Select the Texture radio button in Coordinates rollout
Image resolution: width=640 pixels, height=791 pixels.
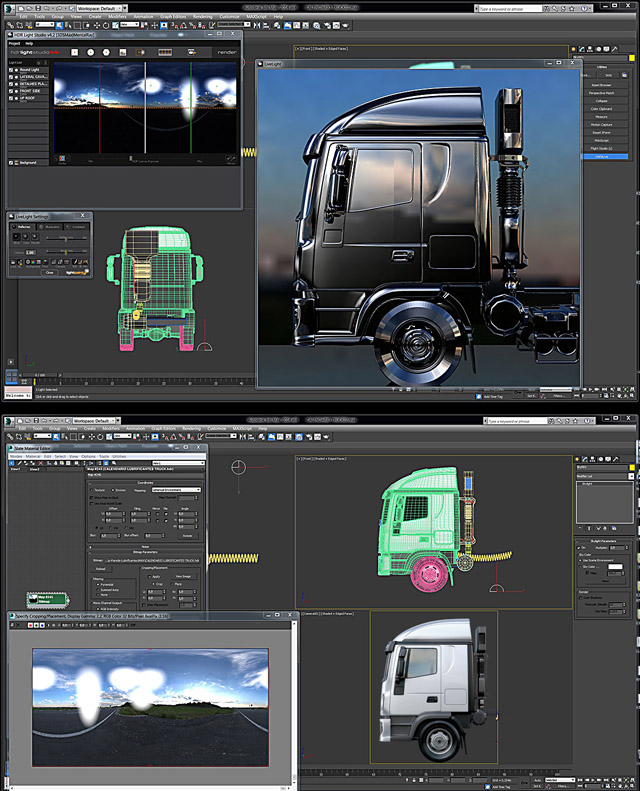(x=91, y=490)
